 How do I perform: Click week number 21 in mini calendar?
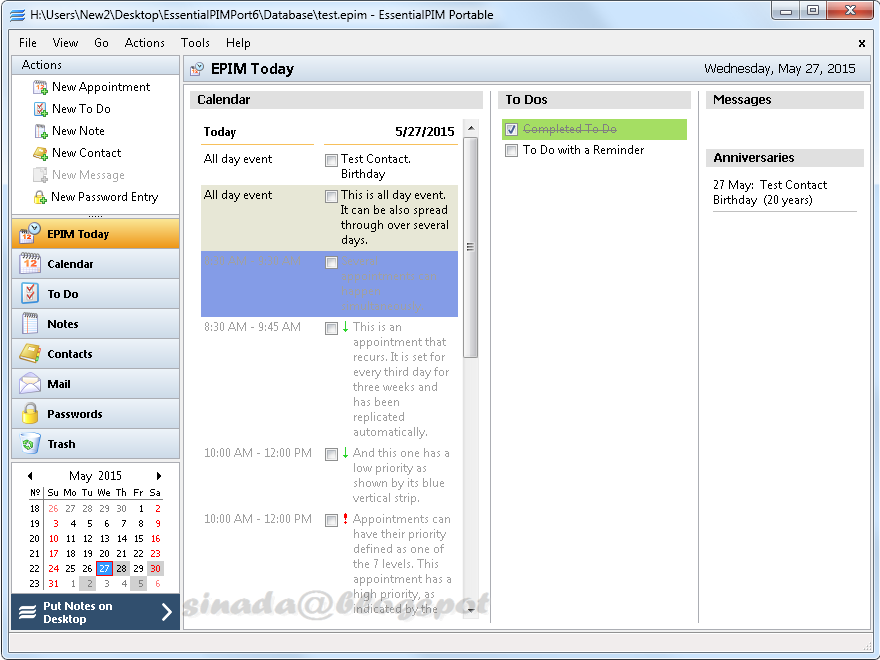click(35, 554)
